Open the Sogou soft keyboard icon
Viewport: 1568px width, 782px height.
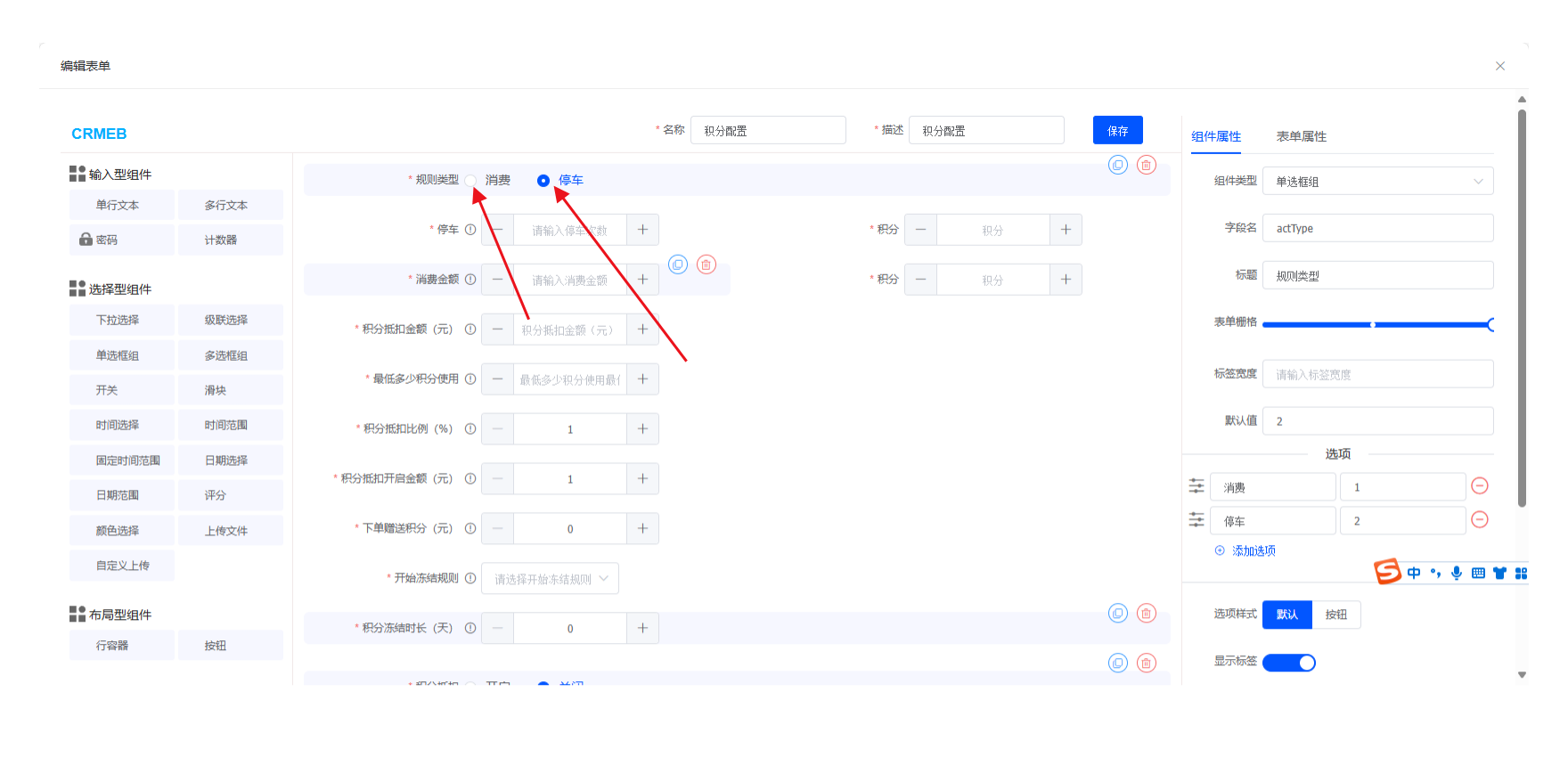[x=1478, y=573]
